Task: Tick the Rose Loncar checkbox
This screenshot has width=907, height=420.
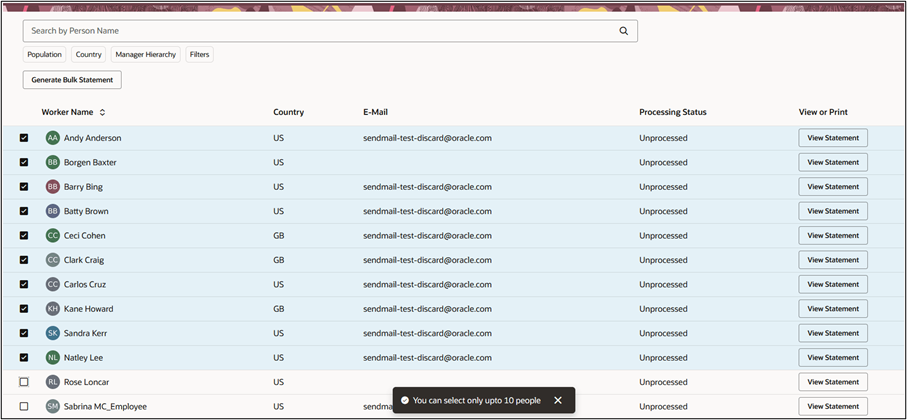Action: pos(24,382)
